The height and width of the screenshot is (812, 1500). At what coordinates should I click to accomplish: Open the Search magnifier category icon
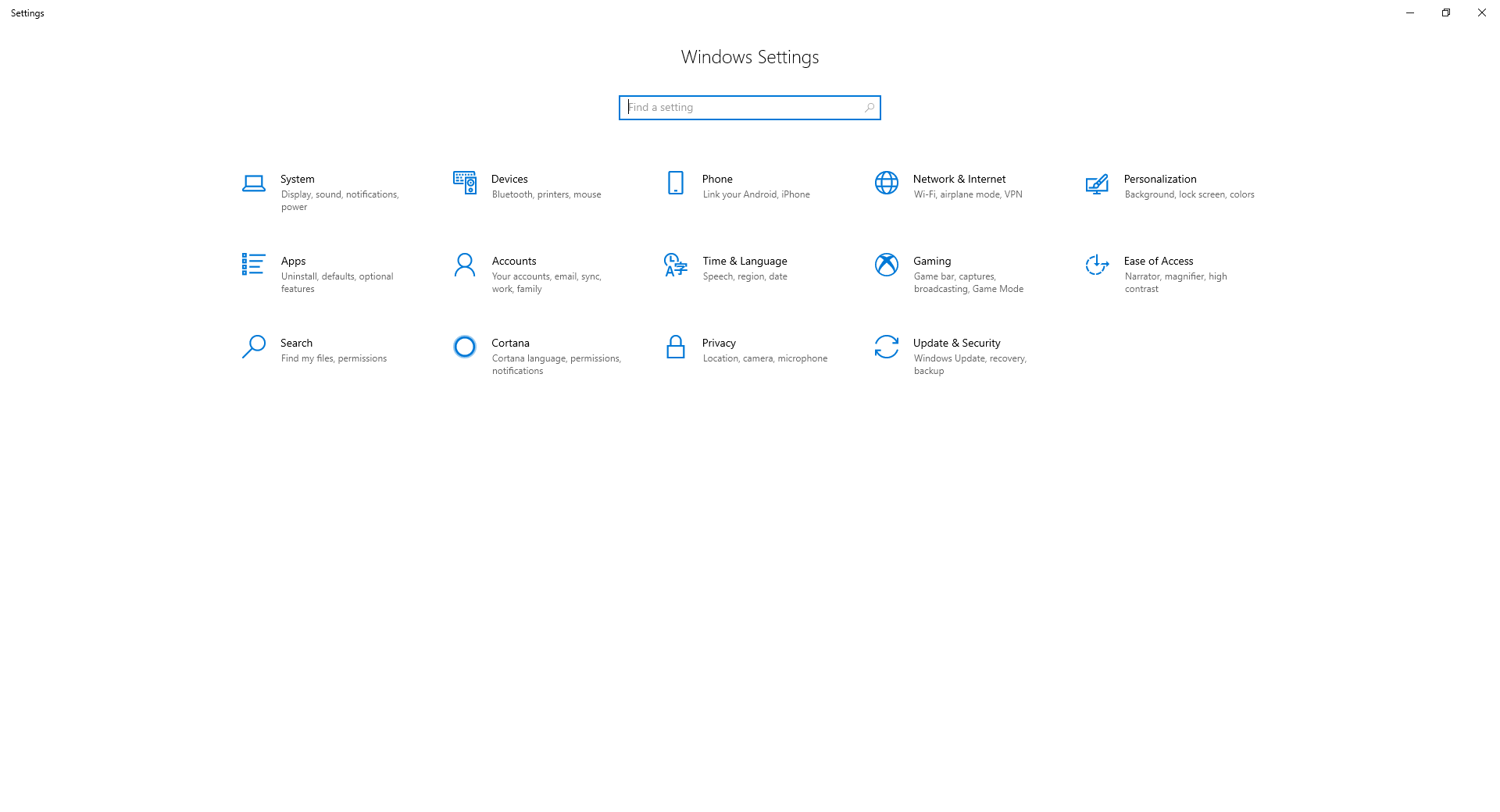tap(253, 347)
